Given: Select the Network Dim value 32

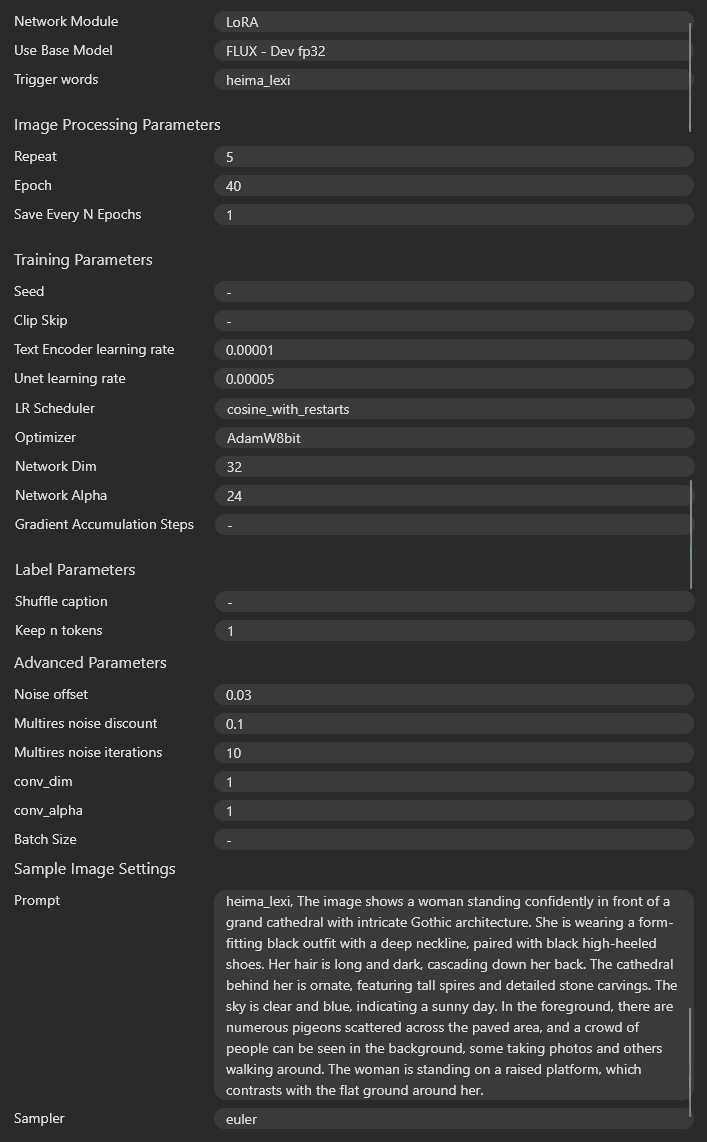Looking at the screenshot, I should tap(454, 467).
